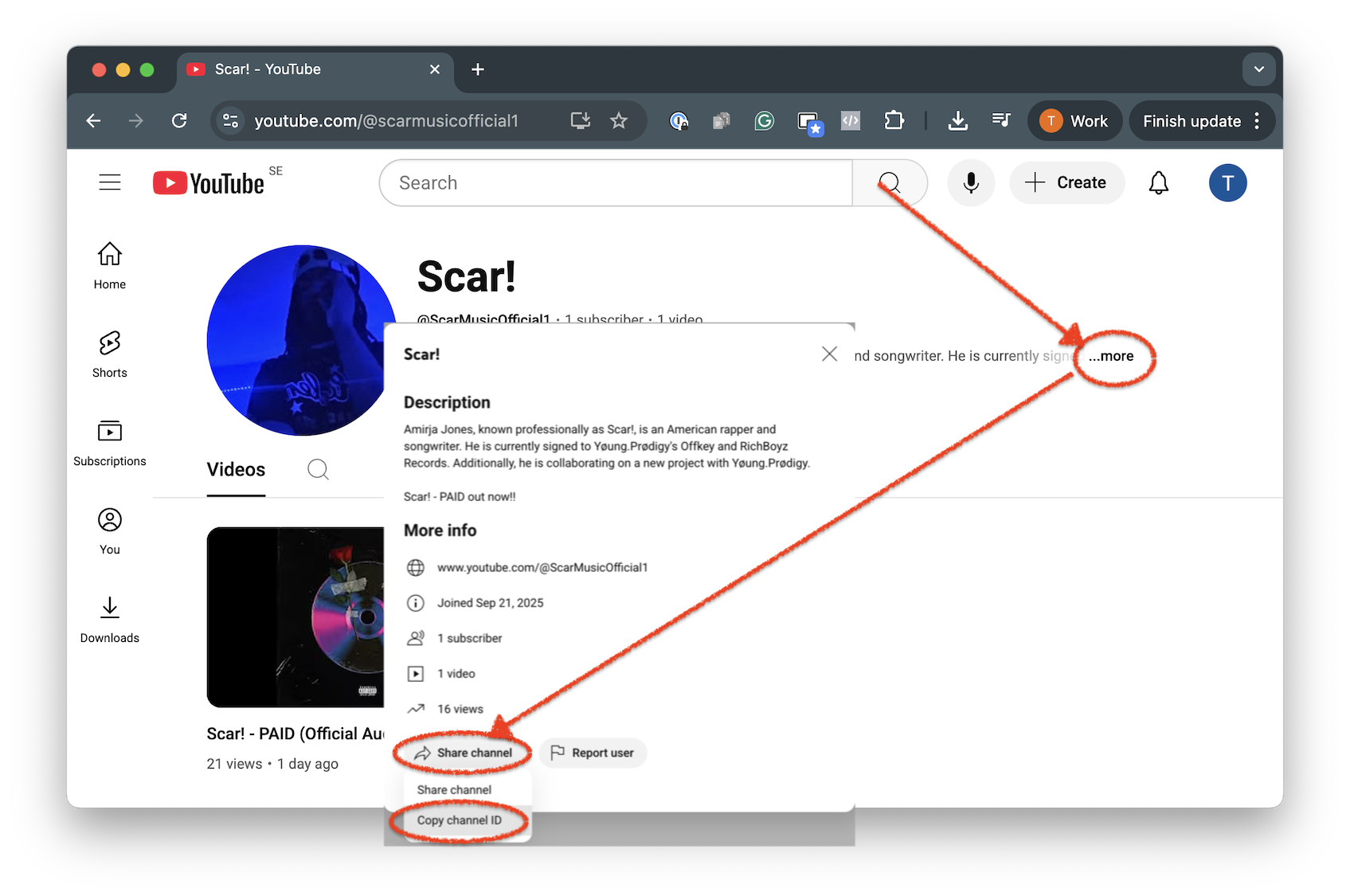Choose Copy channel ID menu entry
1350x896 pixels.
pyautogui.click(x=460, y=820)
